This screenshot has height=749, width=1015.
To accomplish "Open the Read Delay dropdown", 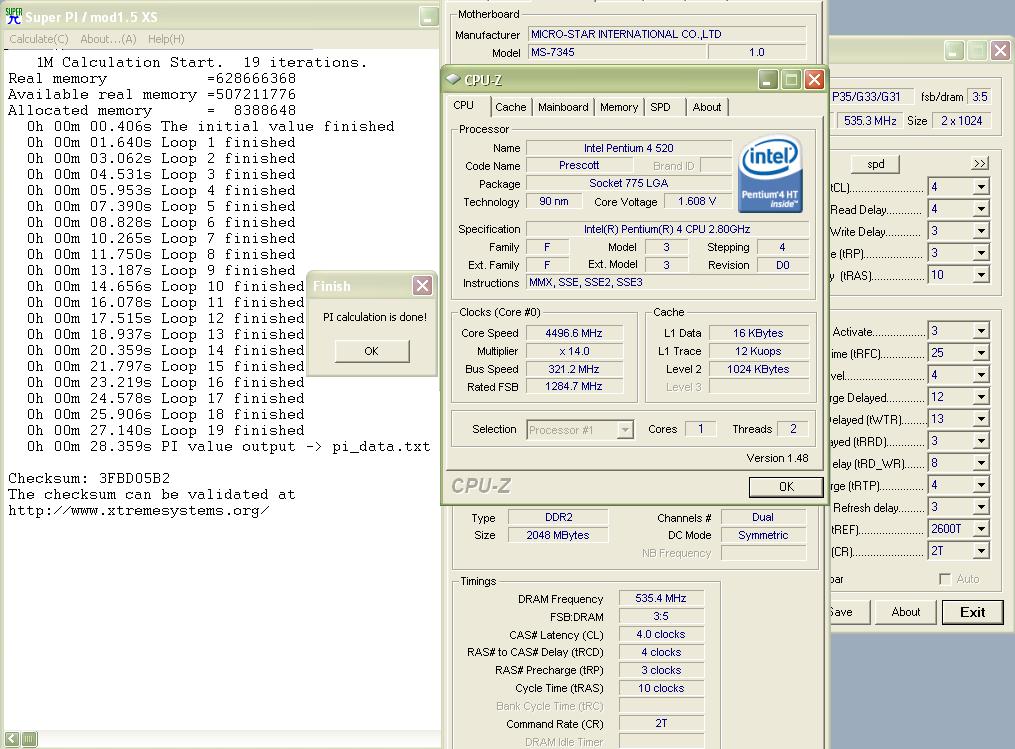I will click(x=981, y=209).
